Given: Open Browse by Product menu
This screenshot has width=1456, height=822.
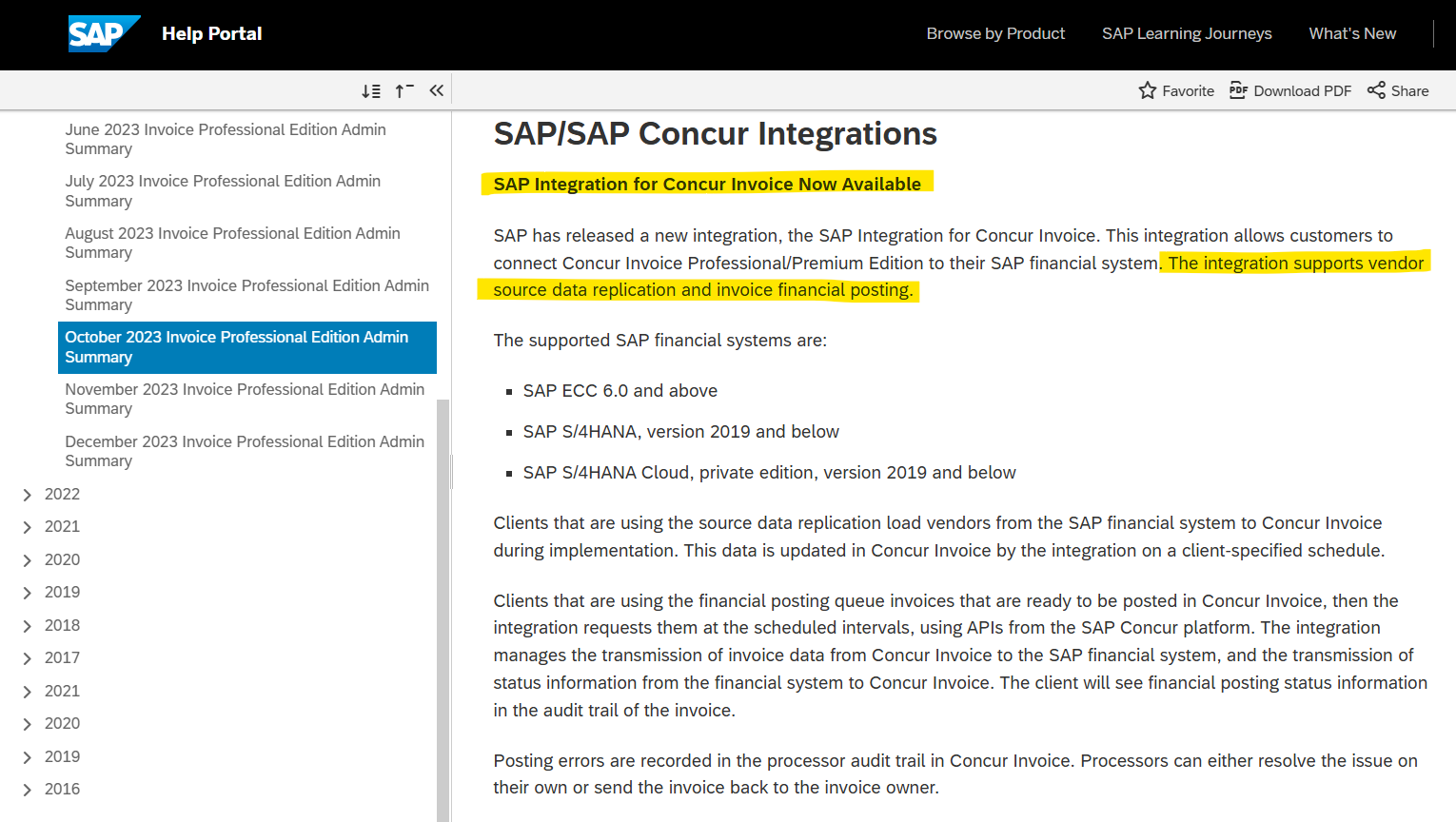Looking at the screenshot, I should [x=995, y=33].
